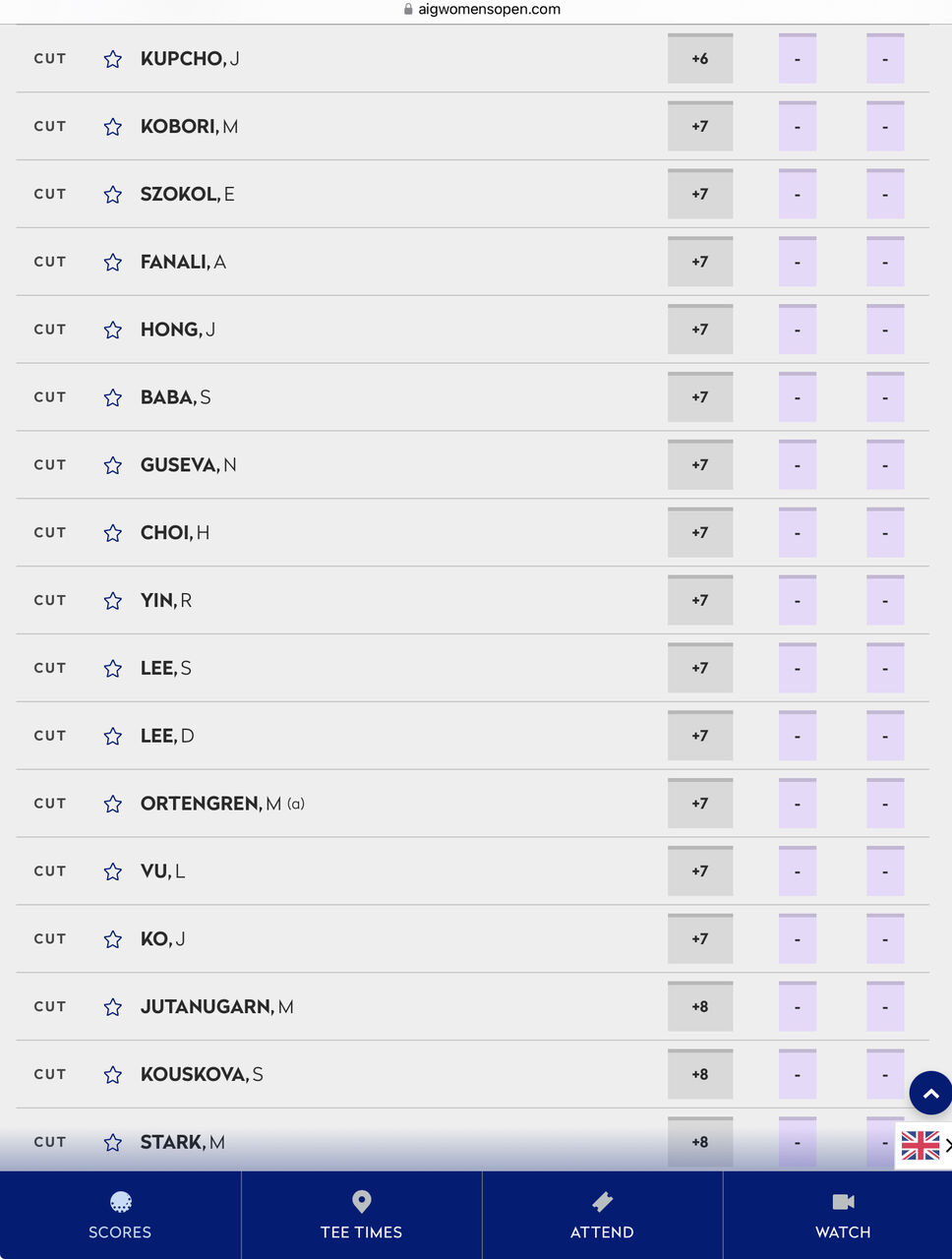952x1259 pixels.
Task: Tap the ticket Attend icon
Action: pos(602,1202)
